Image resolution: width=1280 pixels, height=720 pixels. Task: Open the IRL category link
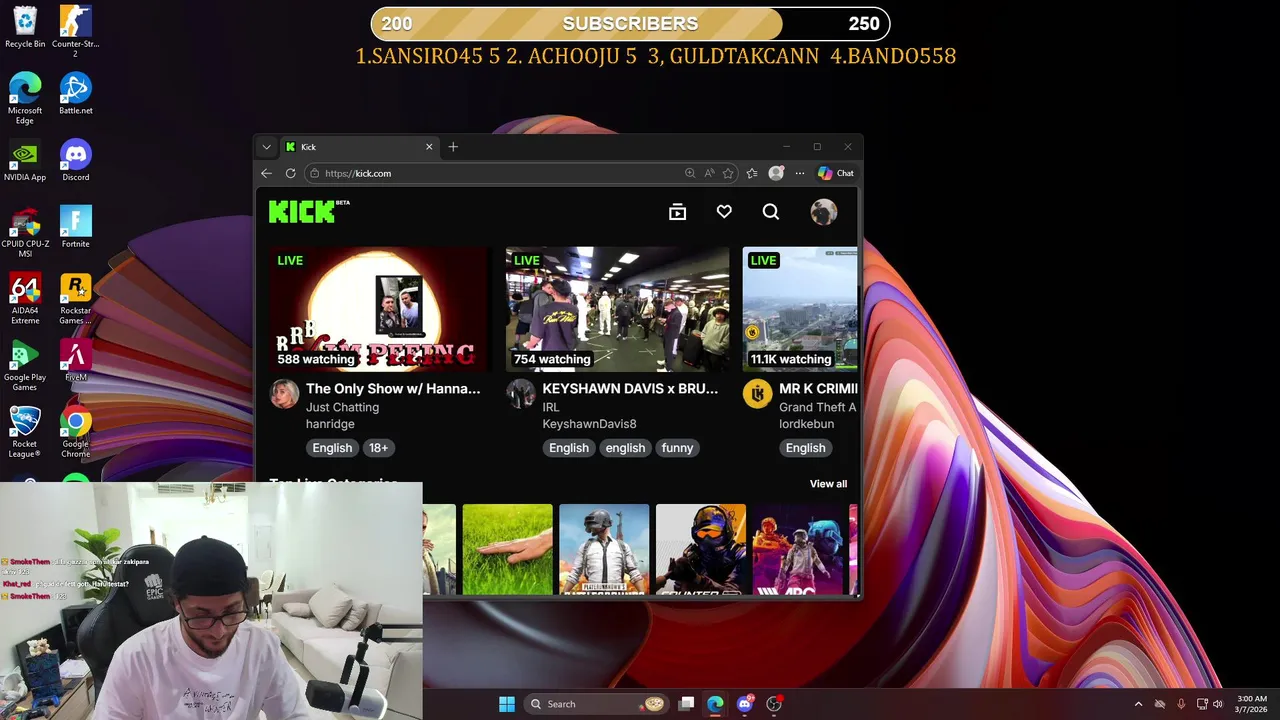coord(551,407)
